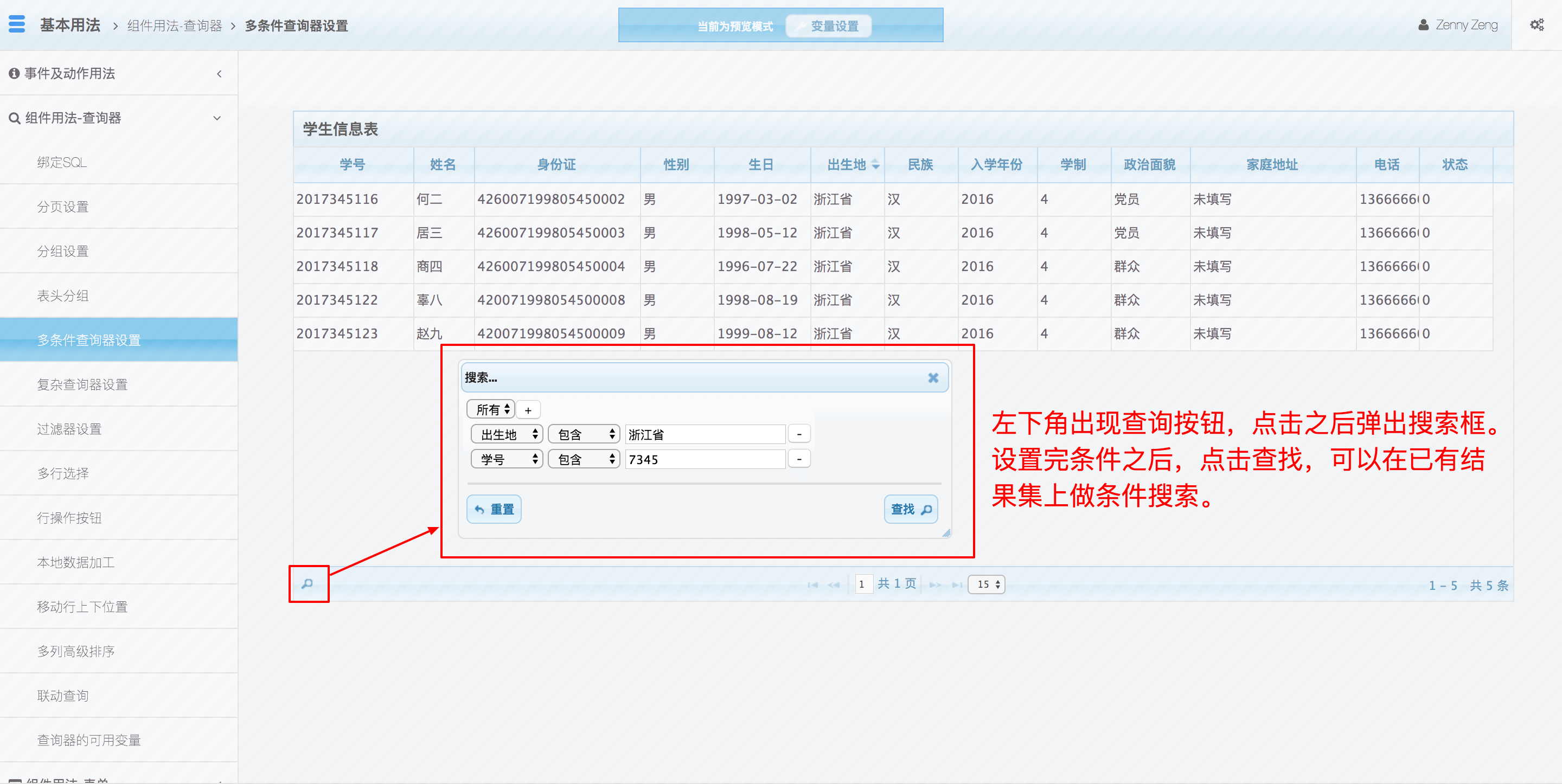This screenshot has height=784, width=1562.
Task: Select 过滤器设置 in sidebar
Action: tap(69, 429)
